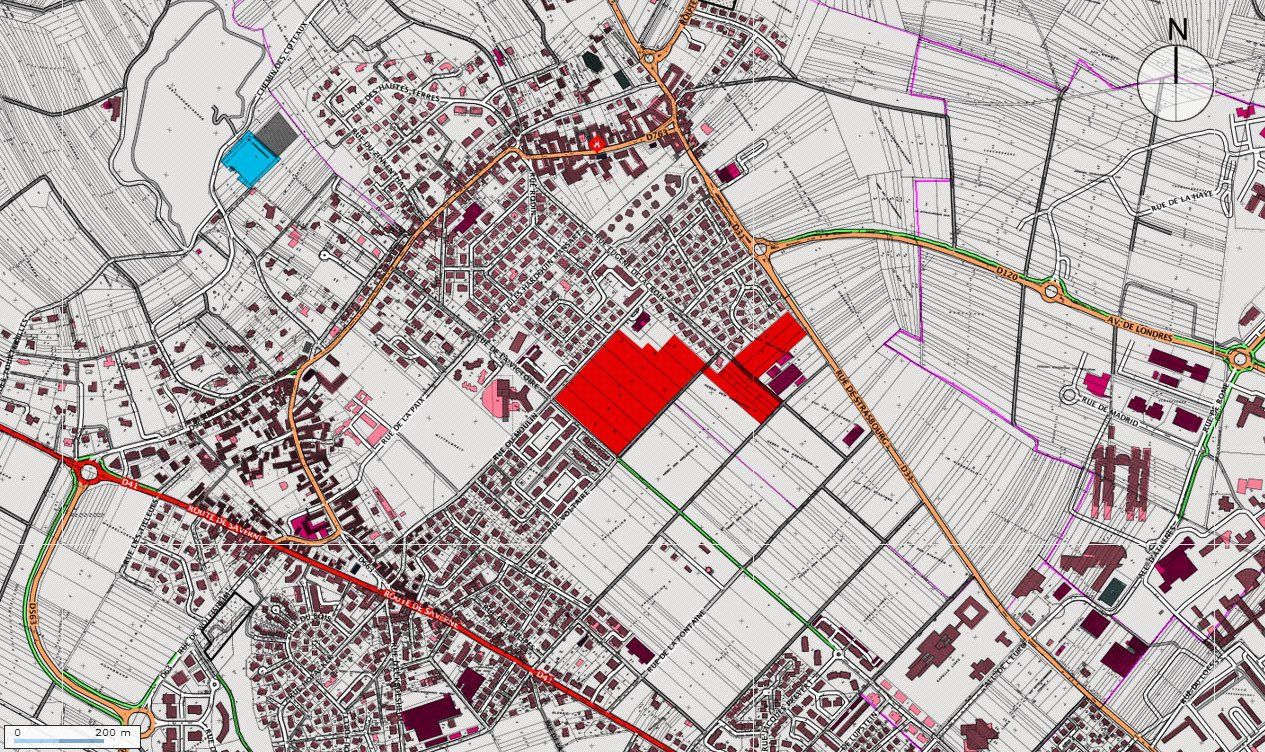The width and height of the screenshot is (1265, 752).
Task: Click the magenta building next to Rue de Madrid
Action: 1097,383
